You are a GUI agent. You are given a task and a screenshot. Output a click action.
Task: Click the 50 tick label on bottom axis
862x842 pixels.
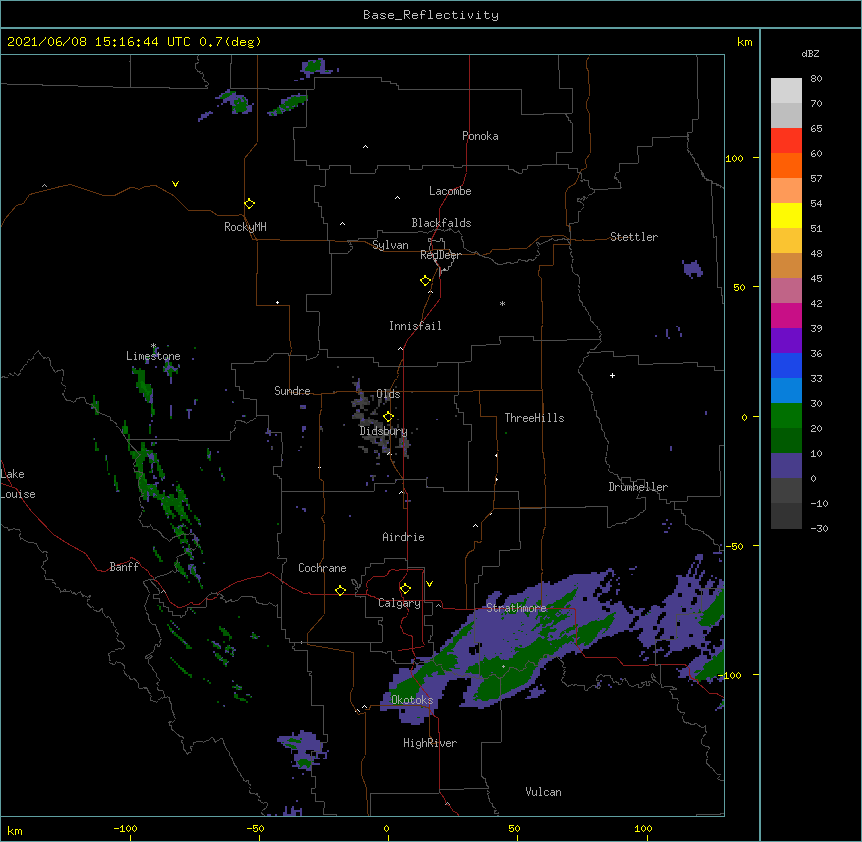pyautogui.click(x=514, y=828)
